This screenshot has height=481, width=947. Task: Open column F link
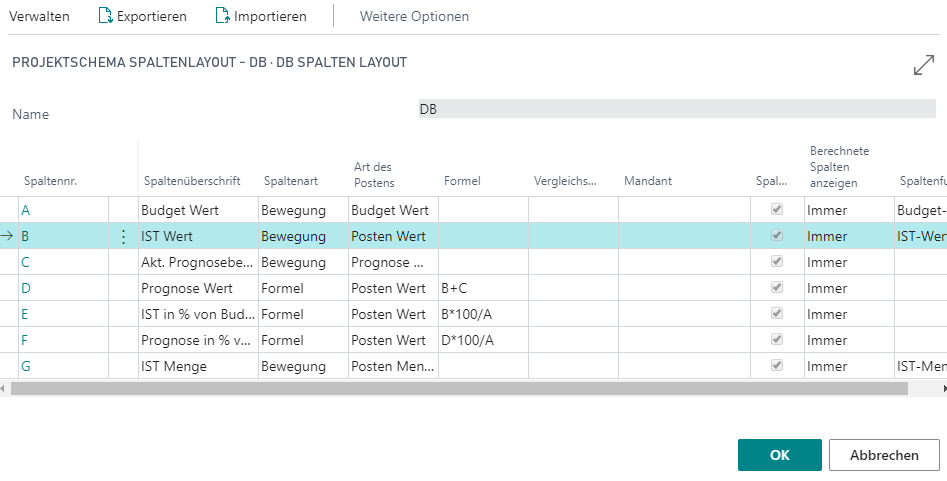tap(25, 340)
